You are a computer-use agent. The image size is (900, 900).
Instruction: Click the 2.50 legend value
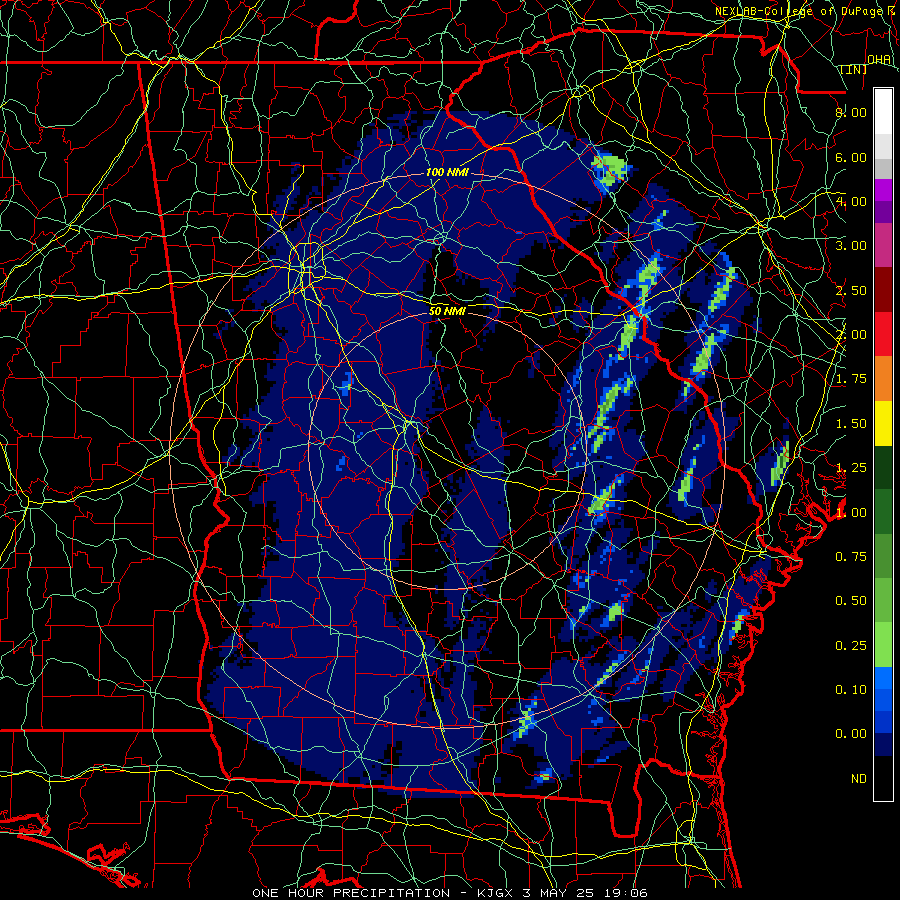851,290
